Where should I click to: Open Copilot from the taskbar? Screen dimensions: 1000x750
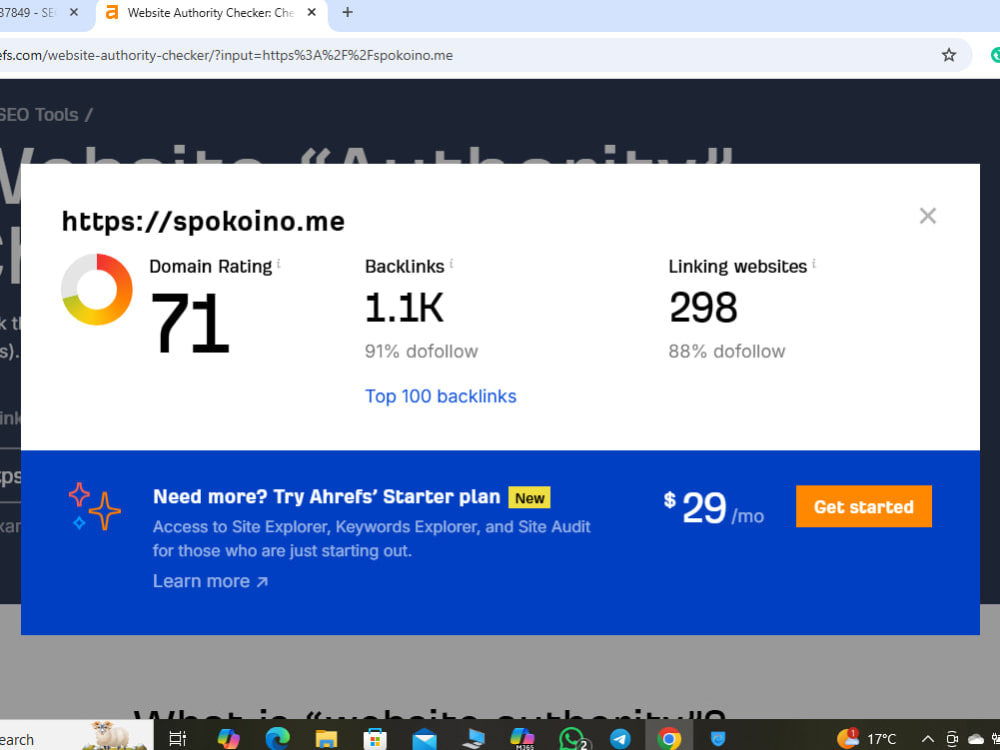click(x=228, y=739)
